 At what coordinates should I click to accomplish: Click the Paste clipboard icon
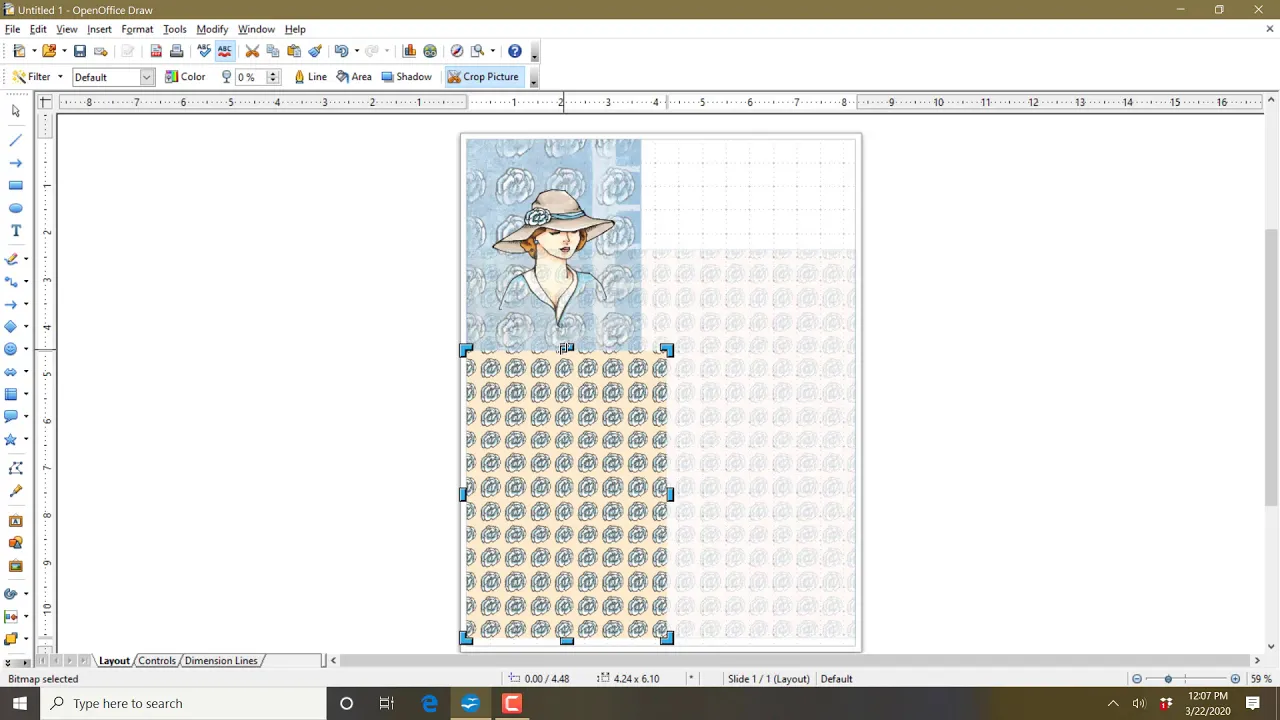click(x=294, y=51)
